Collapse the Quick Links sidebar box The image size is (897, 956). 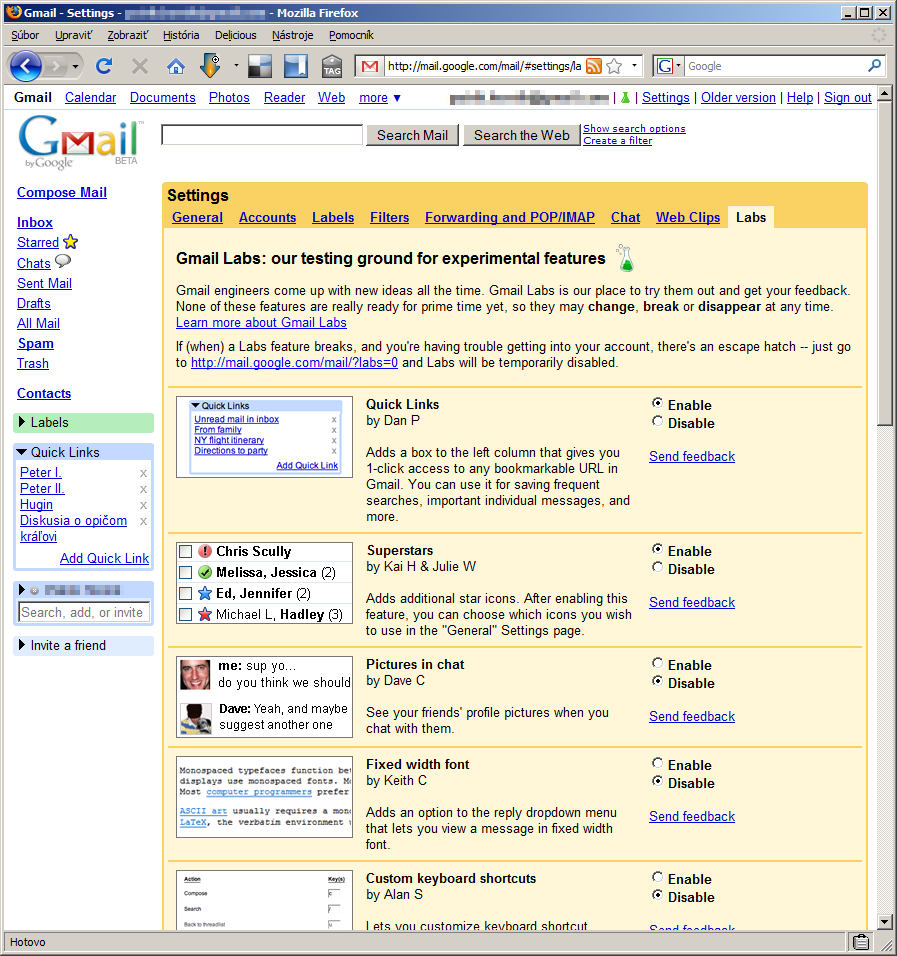pos(22,452)
